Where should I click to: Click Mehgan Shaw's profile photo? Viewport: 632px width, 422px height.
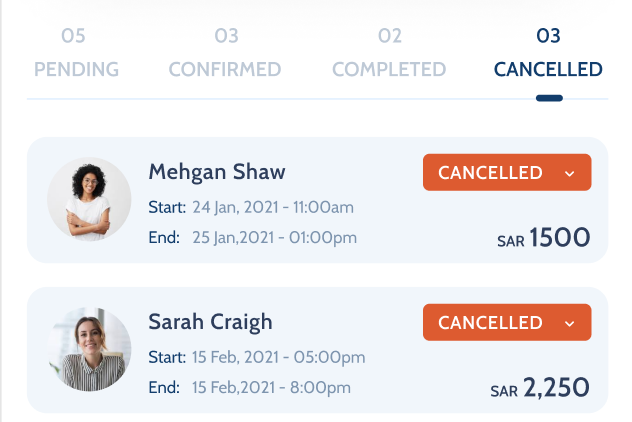pos(89,199)
